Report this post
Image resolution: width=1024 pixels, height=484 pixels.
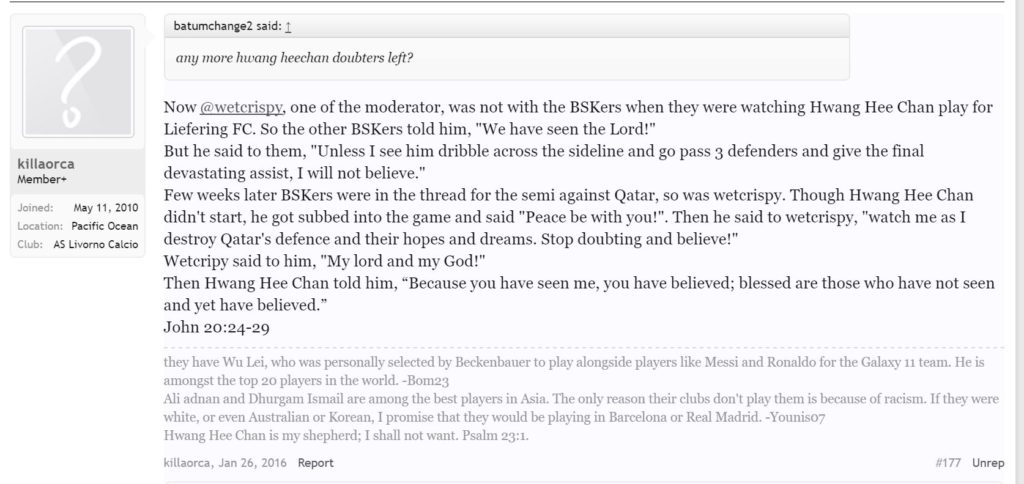(315, 463)
